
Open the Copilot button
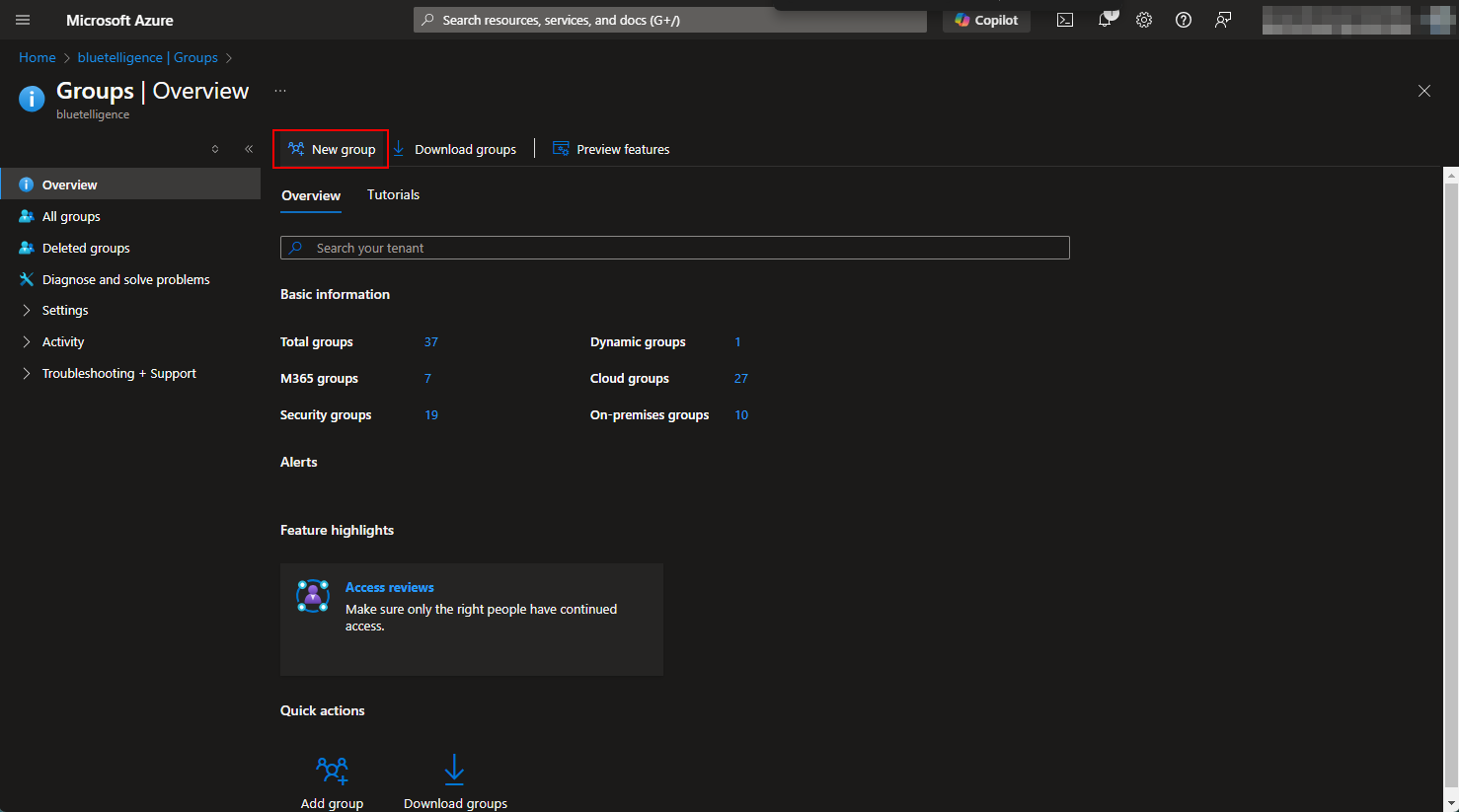(x=986, y=20)
